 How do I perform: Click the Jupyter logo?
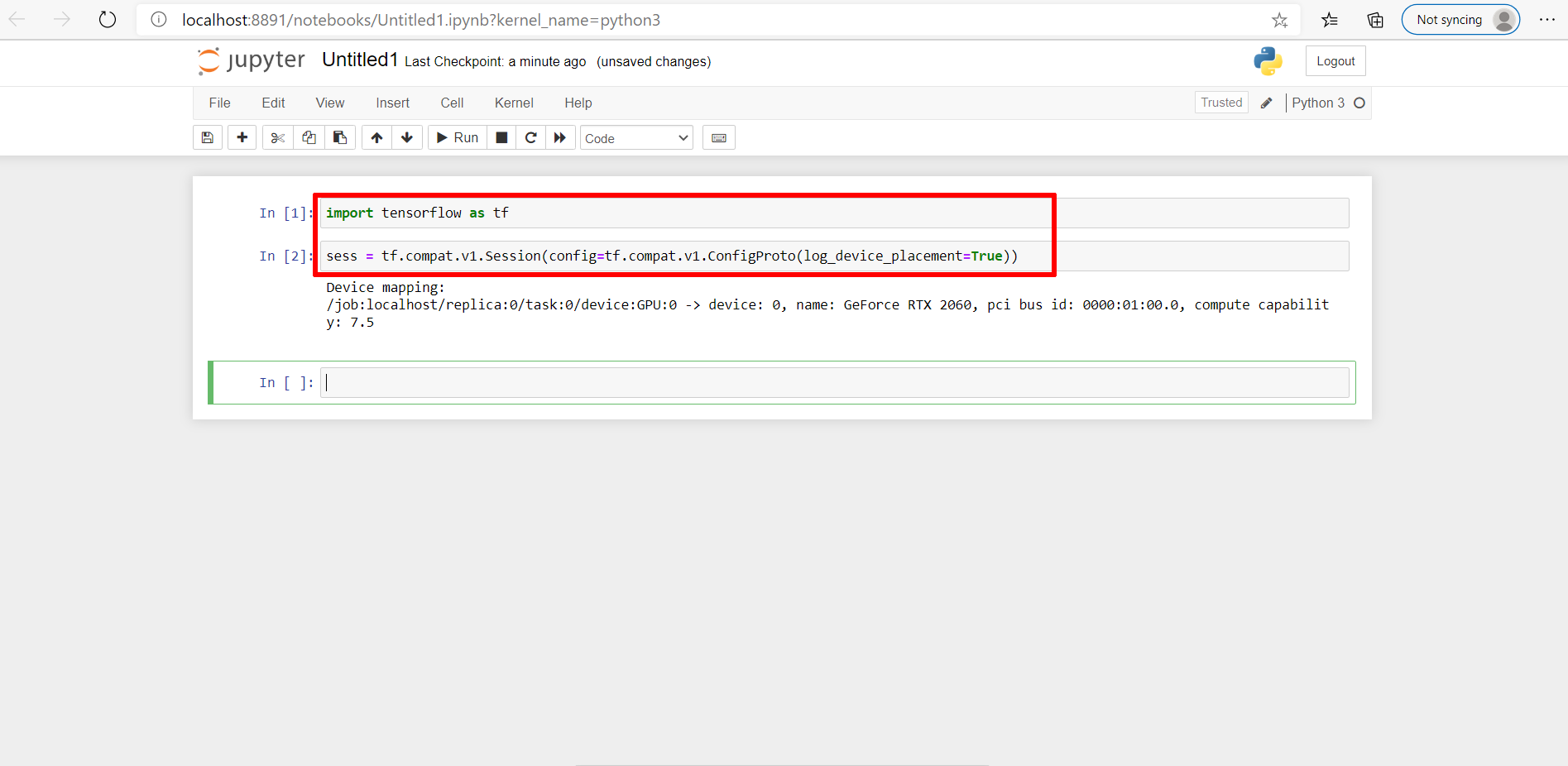[252, 60]
